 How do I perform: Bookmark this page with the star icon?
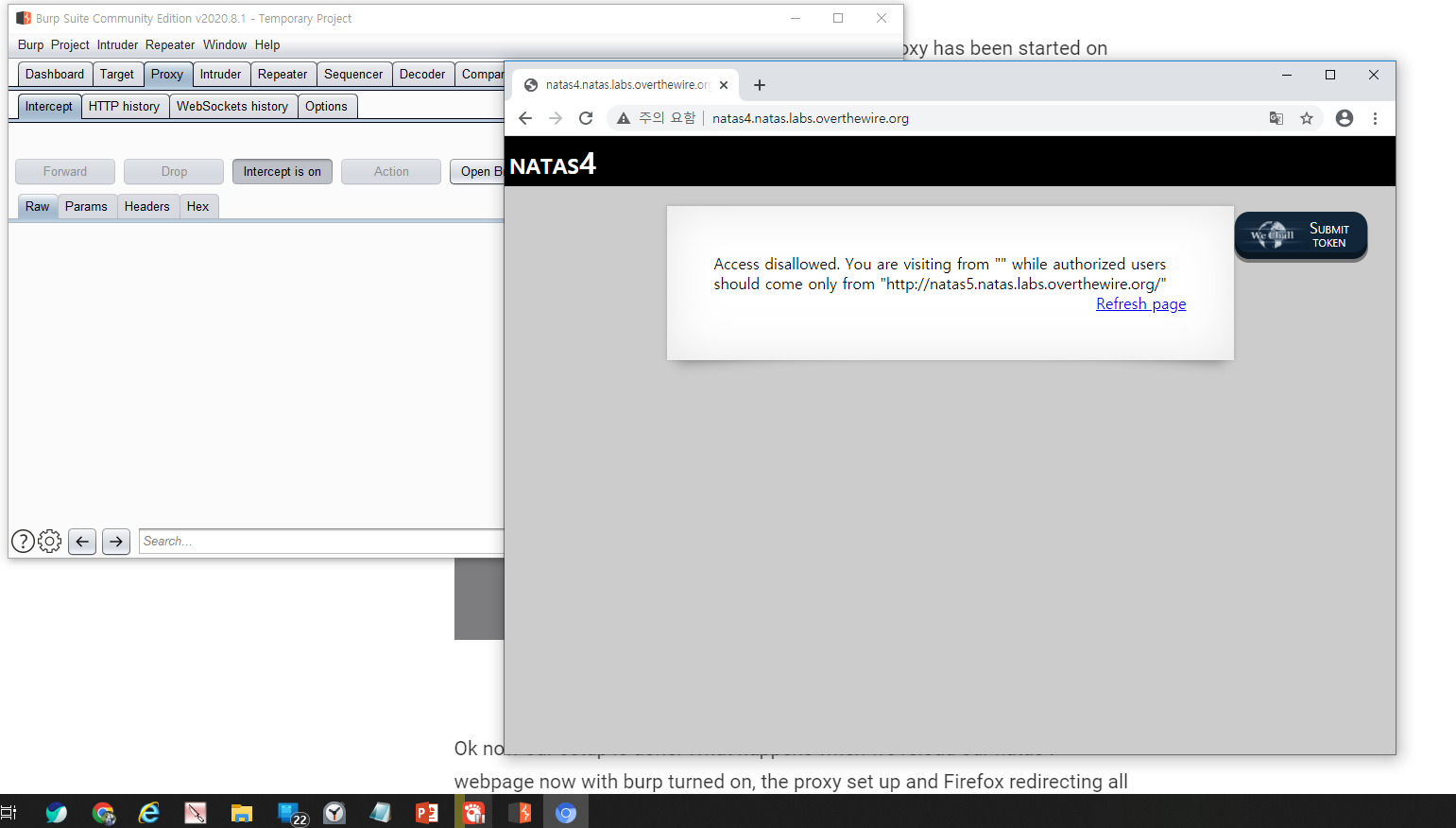click(x=1307, y=118)
